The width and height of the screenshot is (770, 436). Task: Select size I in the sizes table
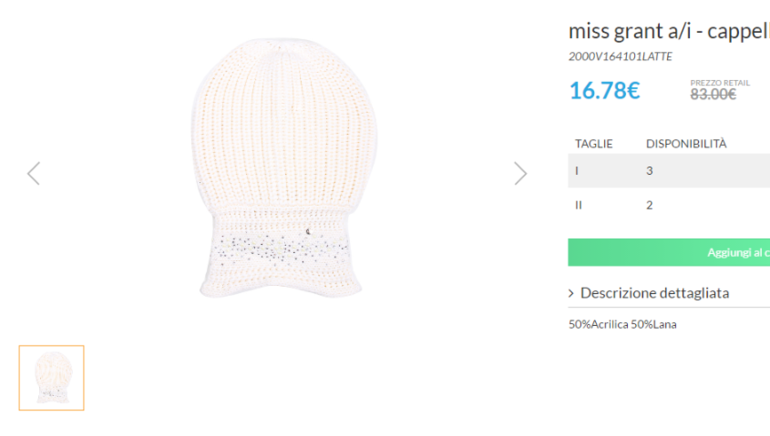click(x=577, y=171)
